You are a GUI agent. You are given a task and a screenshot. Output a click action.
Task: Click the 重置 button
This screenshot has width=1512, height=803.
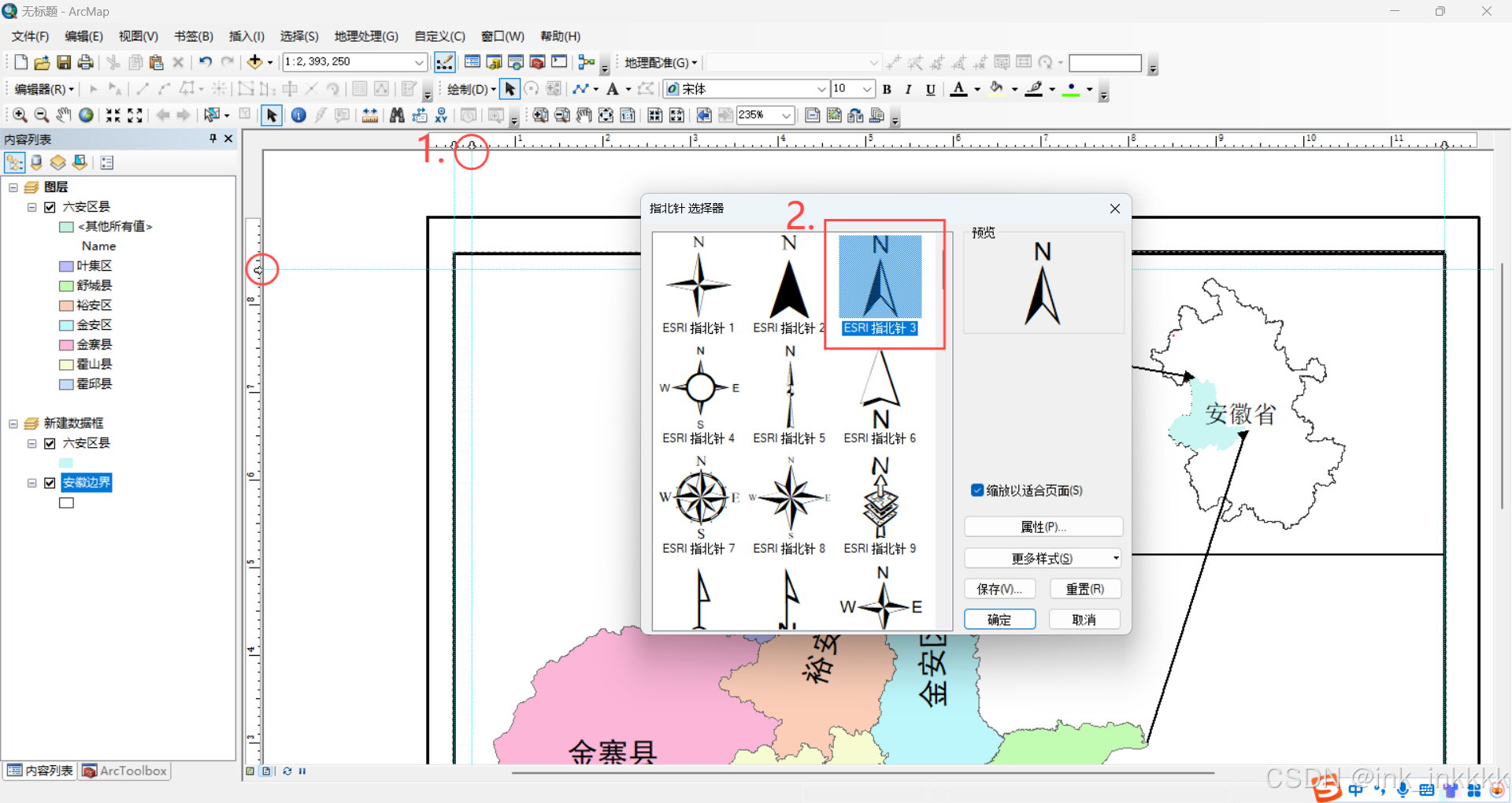[x=1084, y=589]
